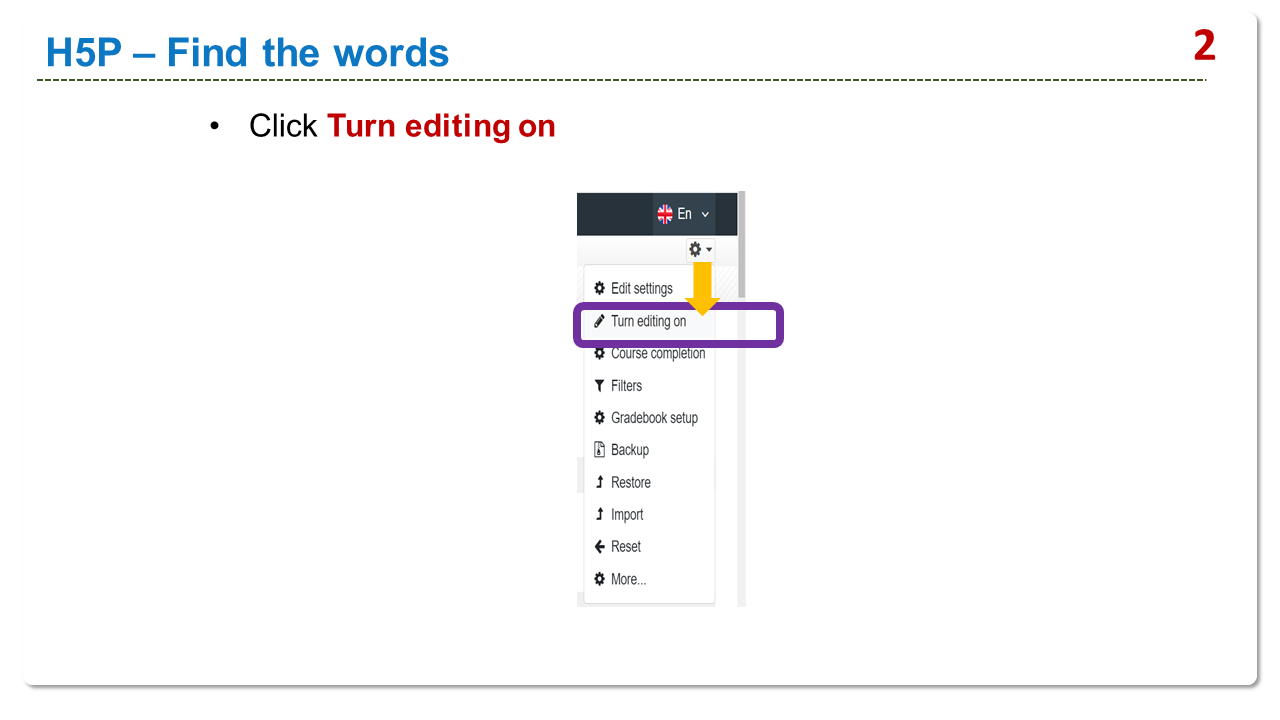The width and height of the screenshot is (1280, 720).
Task: Click the left arrow icon beside Reset
Action: coord(599,547)
